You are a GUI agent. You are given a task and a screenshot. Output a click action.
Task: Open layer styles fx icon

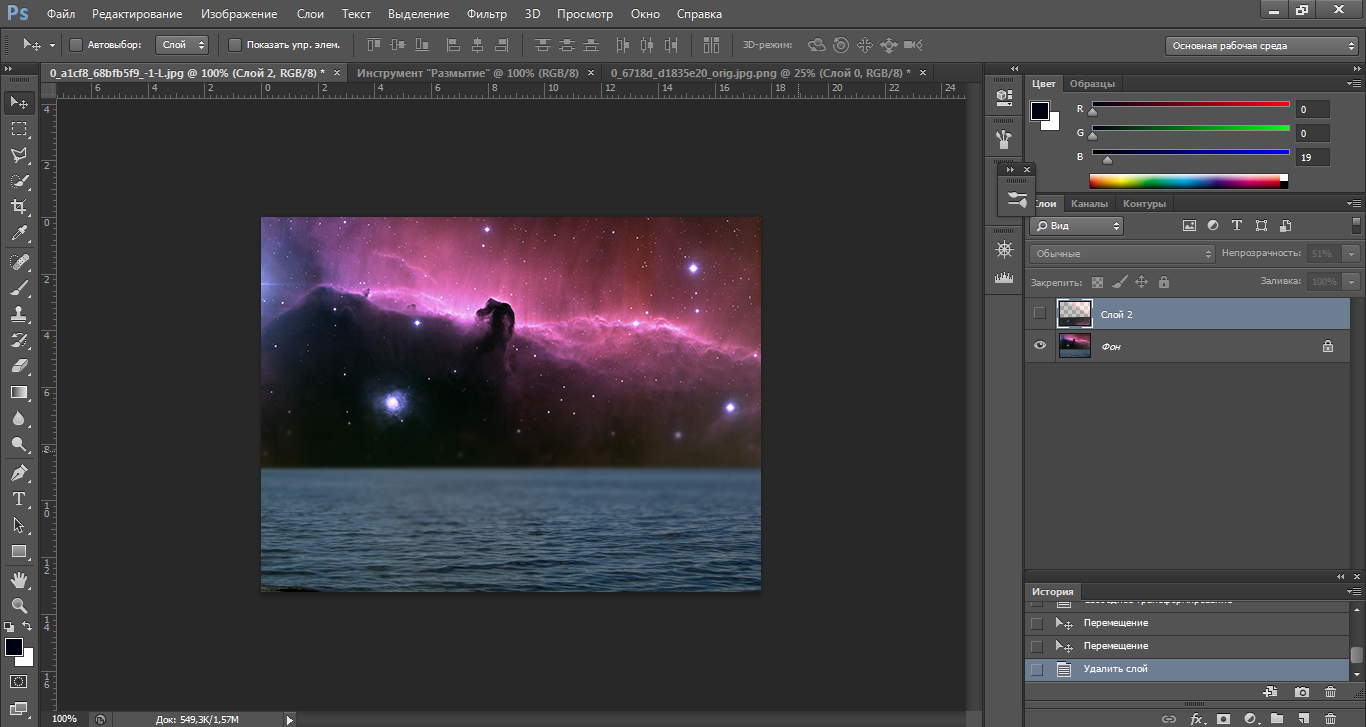1195,718
